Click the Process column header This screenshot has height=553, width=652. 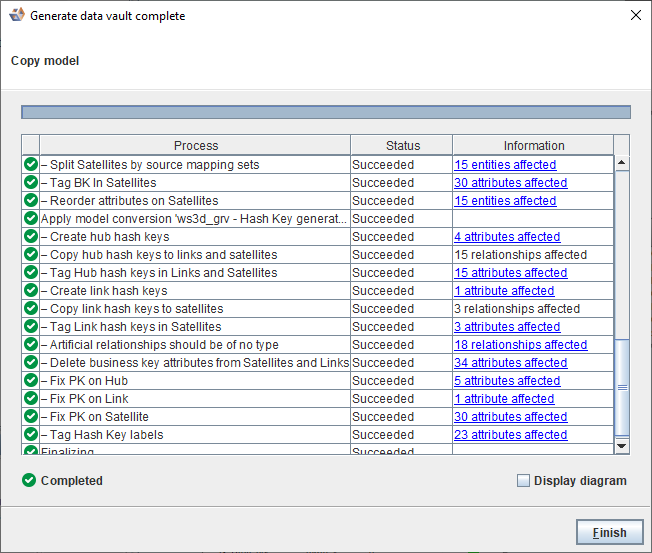pyautogui.click(x=195, y=146)
